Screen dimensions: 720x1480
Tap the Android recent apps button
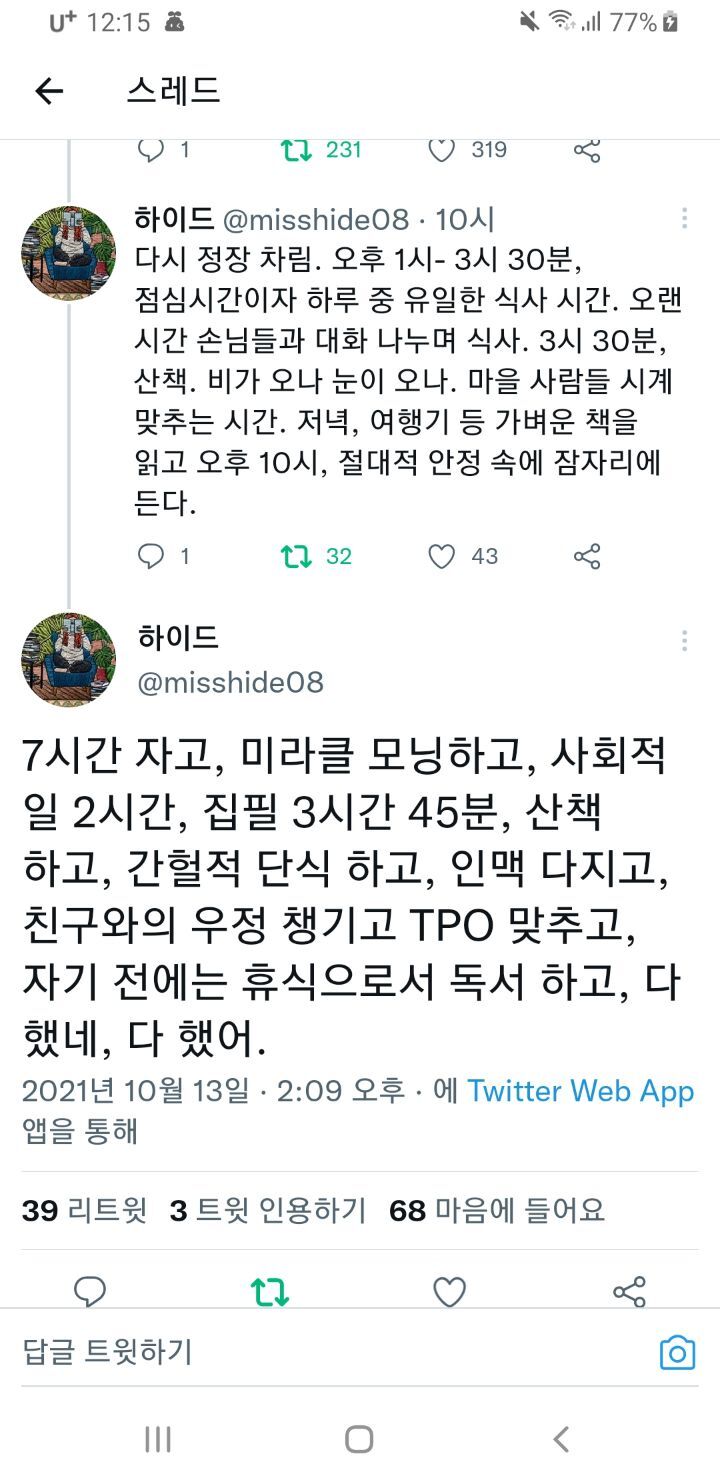158,1439
